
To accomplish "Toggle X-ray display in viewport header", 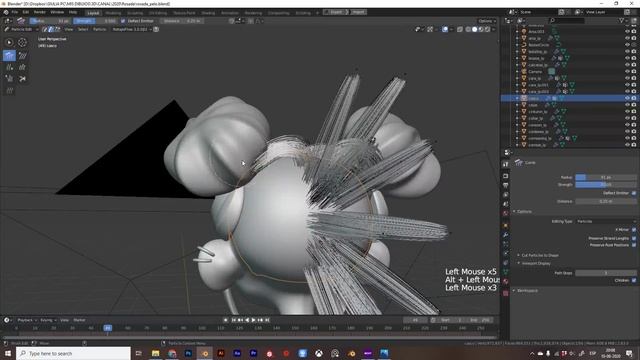I will [460, 29].
